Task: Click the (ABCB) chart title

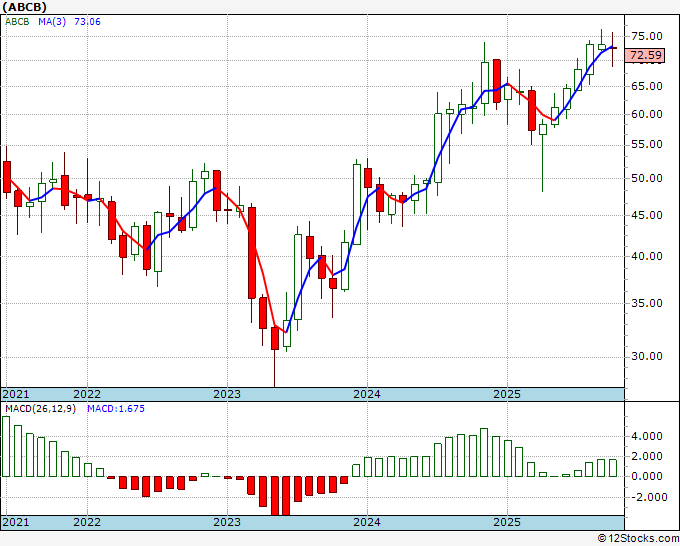Action: (x=25, y=7)
